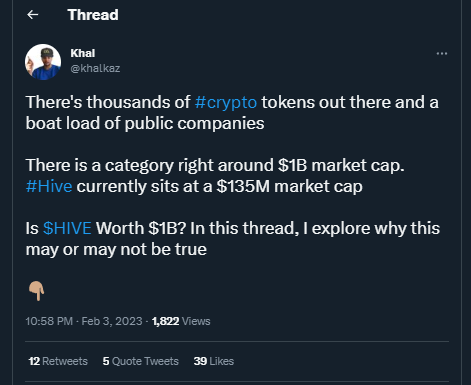Click the 10:58 PM timestamp
The image size is (471, 385).
49,321
